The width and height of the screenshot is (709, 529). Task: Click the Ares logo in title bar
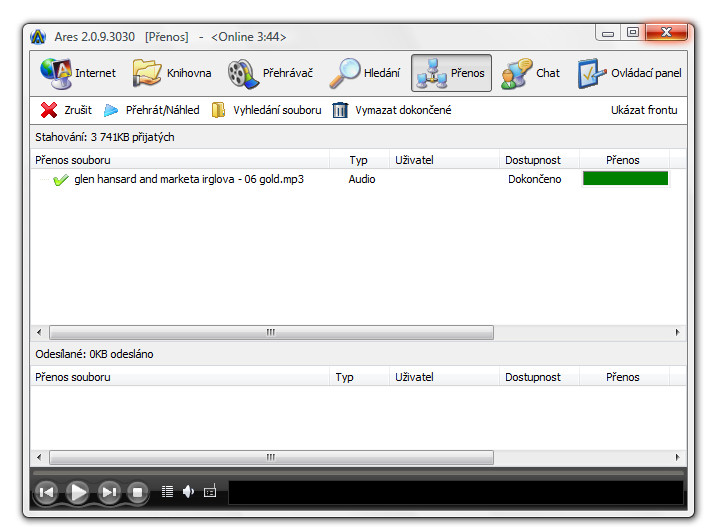click(38, 37)
